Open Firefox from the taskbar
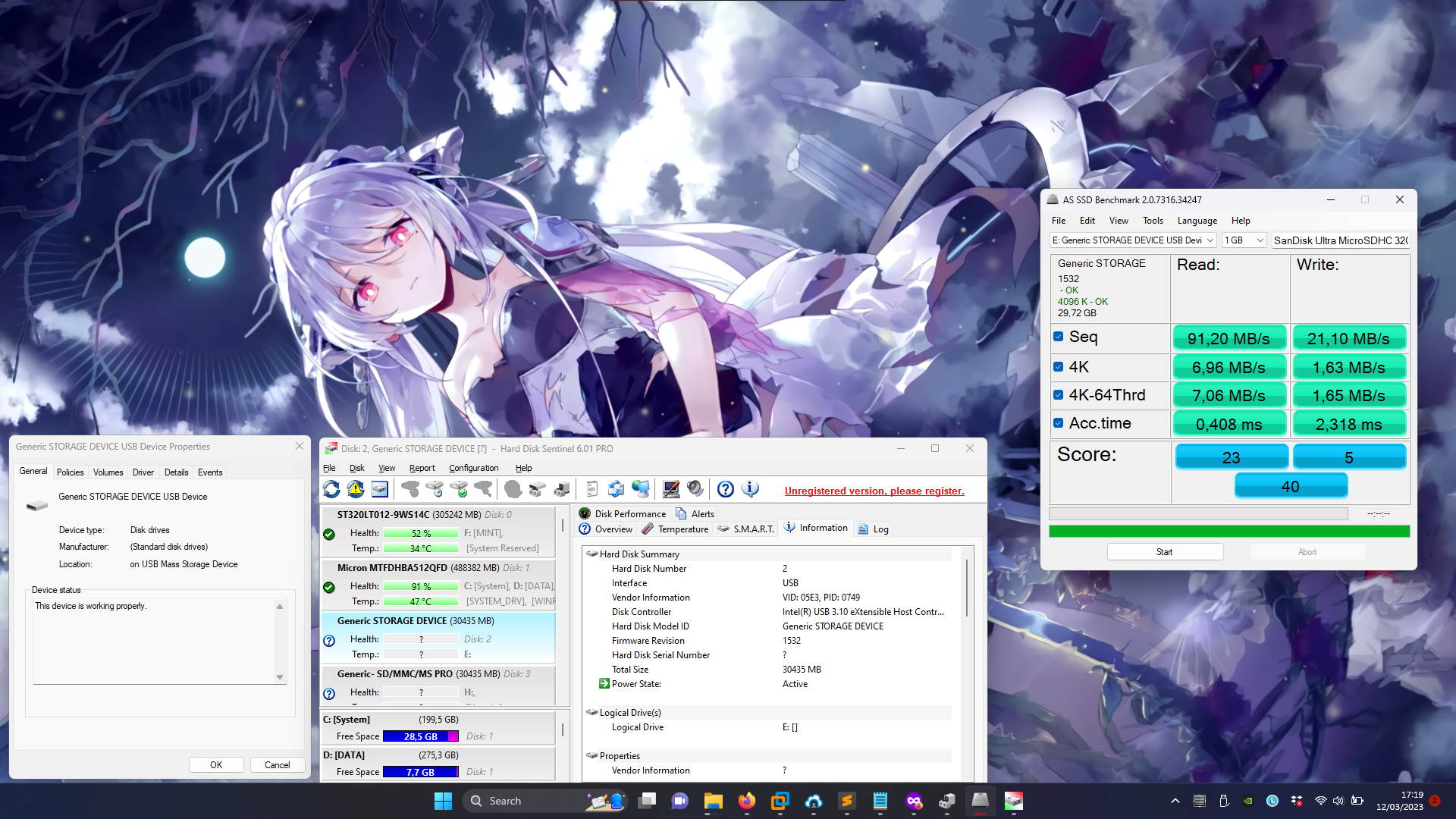Screen dimensions: 1456x819 point(746,801)
